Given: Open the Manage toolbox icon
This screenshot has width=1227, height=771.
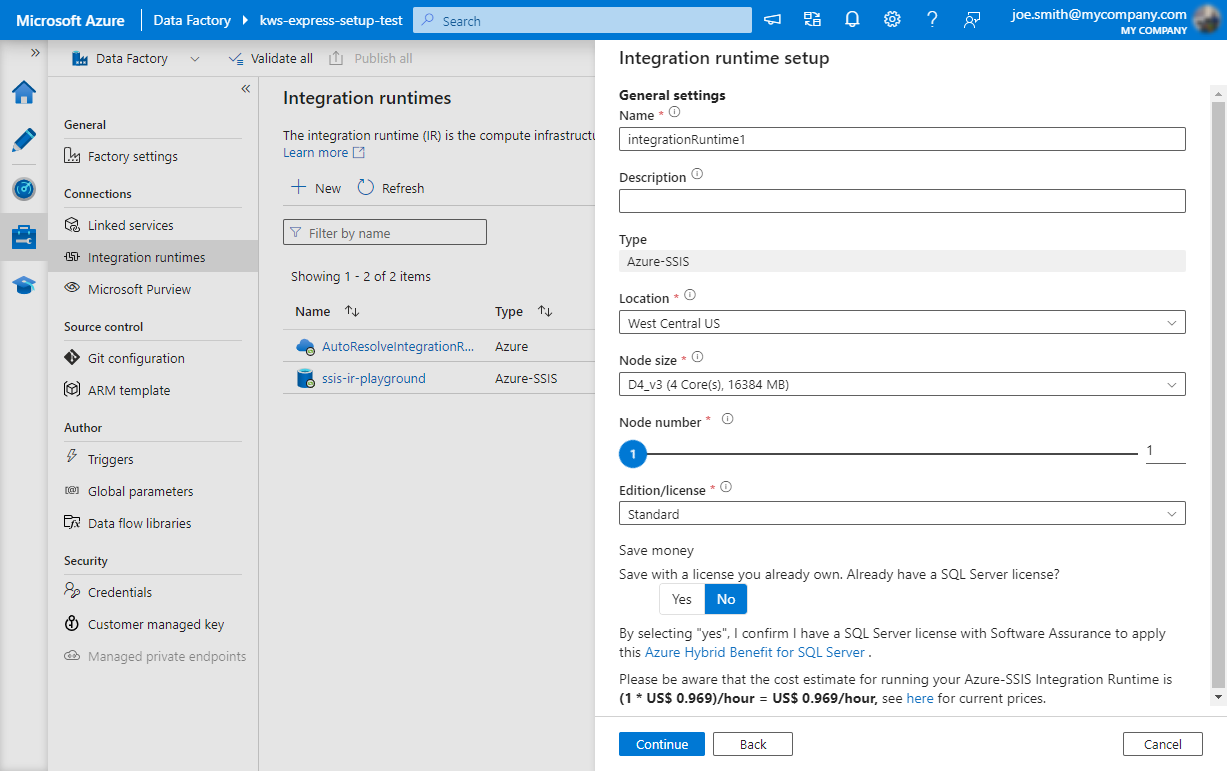Looking at the screenshot, I should pos(24,237).
